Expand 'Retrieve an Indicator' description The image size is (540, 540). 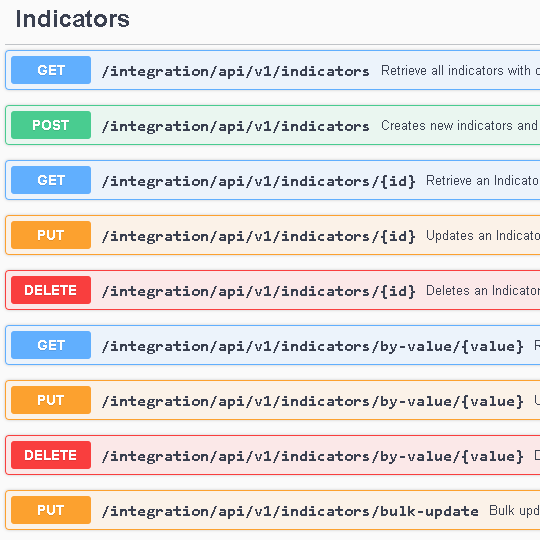(483, 180)
